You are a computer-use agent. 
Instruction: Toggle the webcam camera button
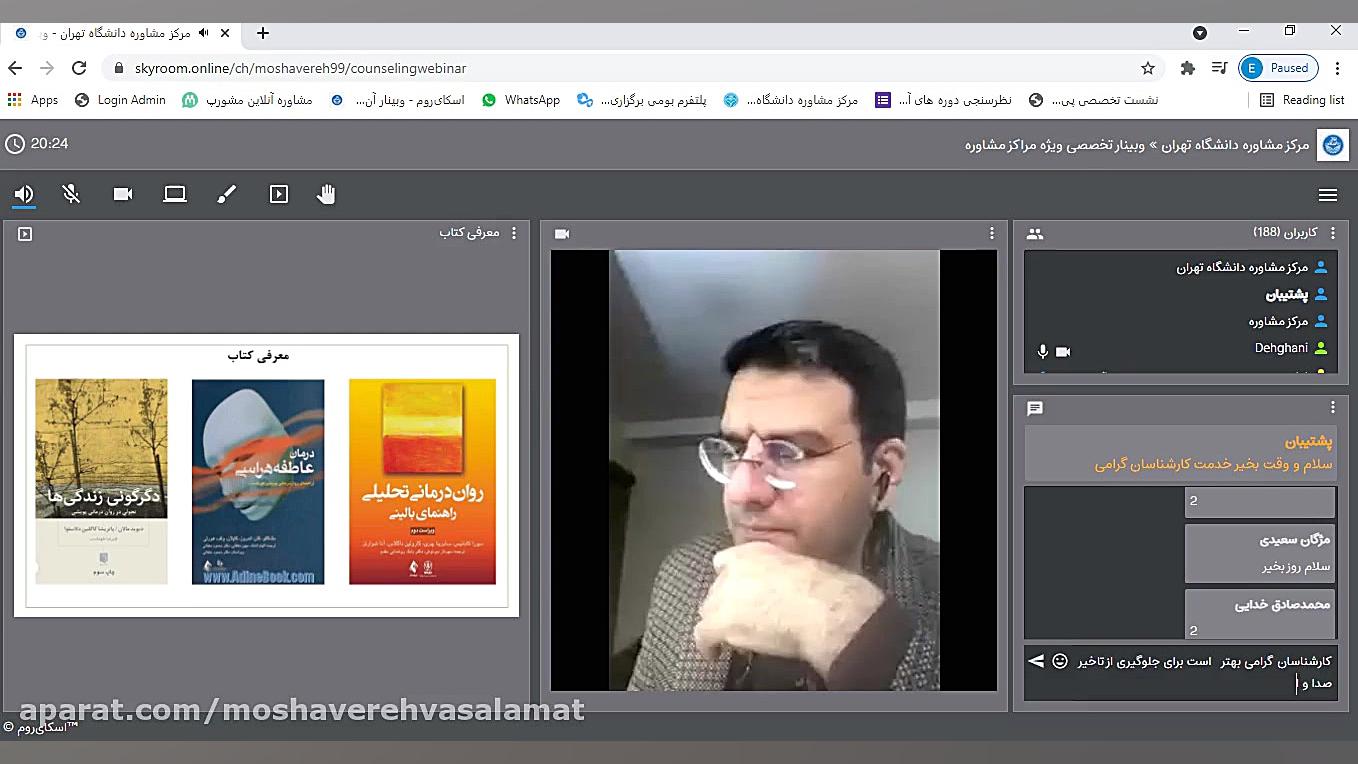[123, 194]
